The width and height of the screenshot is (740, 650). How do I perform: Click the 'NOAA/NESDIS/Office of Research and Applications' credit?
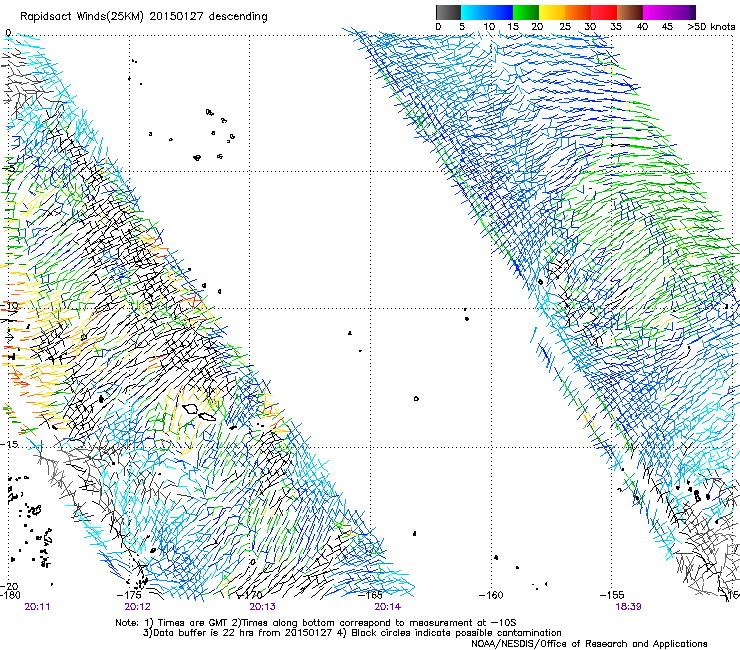click(589, 644)
